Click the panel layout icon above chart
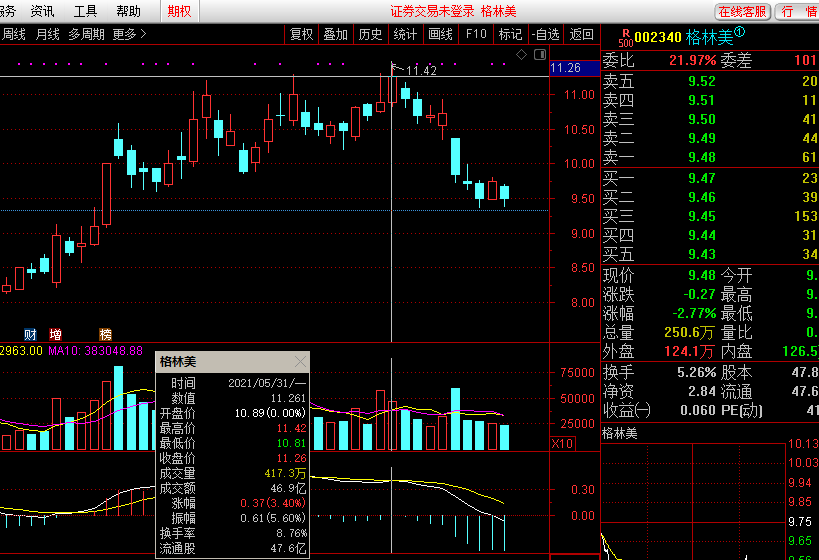Image resolution: width=819 pixels, height=560 pixels. coord(540,54)
